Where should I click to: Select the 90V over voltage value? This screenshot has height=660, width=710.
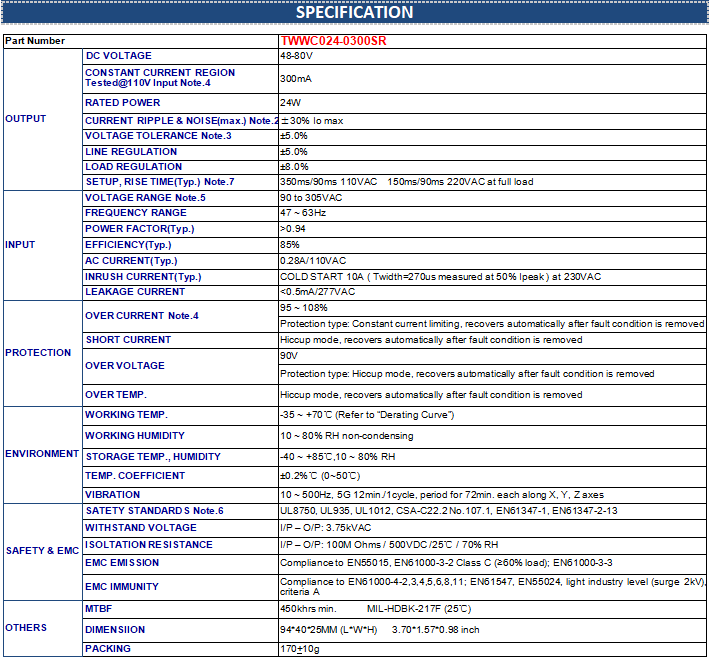click(289, 356)
